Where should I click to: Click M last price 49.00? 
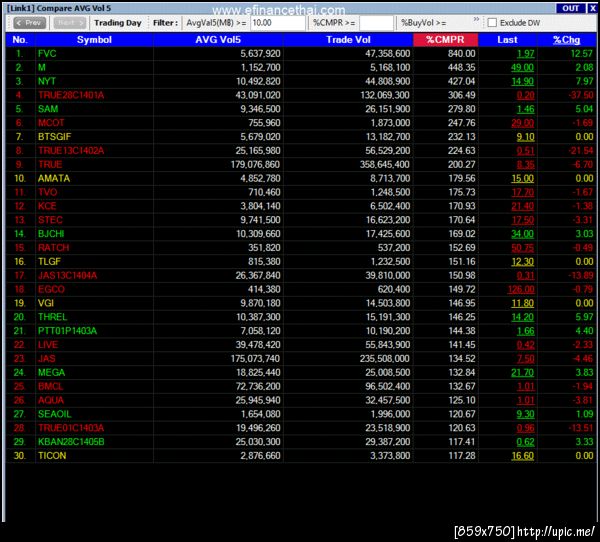click(522, 67)
